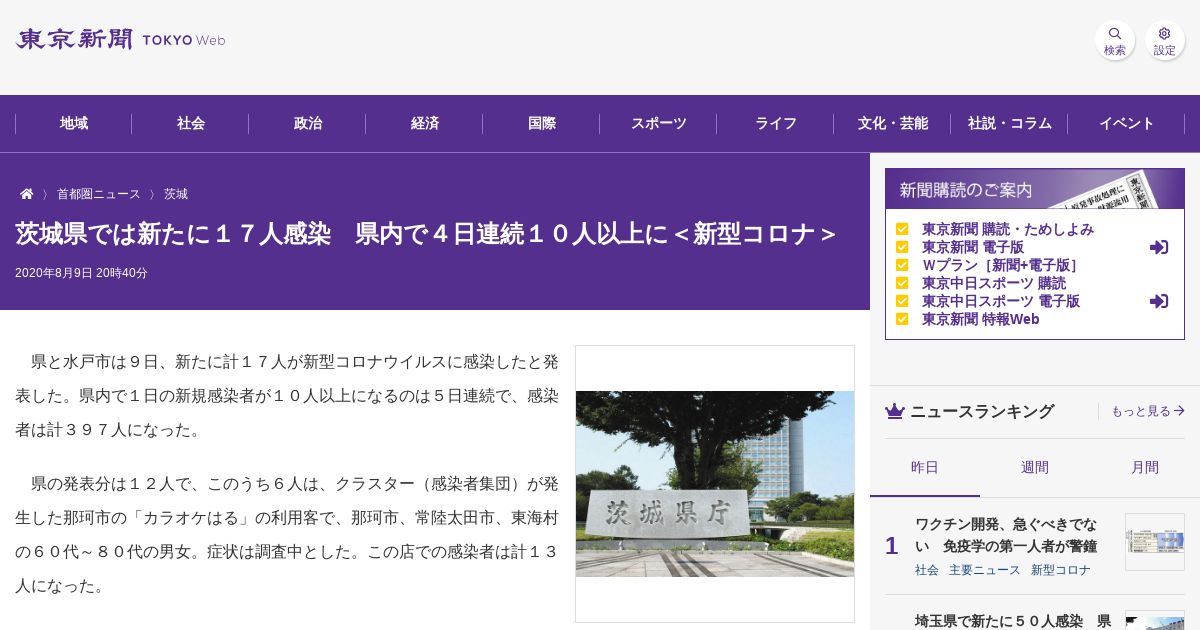Image resolution: width=1200 pixels, height=630 pixels.
Task: Click the 茨城県庁 article photo
Action: 715,484
